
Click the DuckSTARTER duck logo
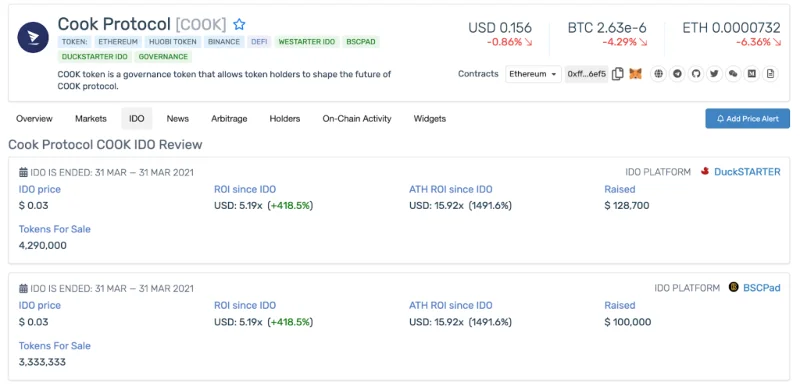[x=705, y=172]
